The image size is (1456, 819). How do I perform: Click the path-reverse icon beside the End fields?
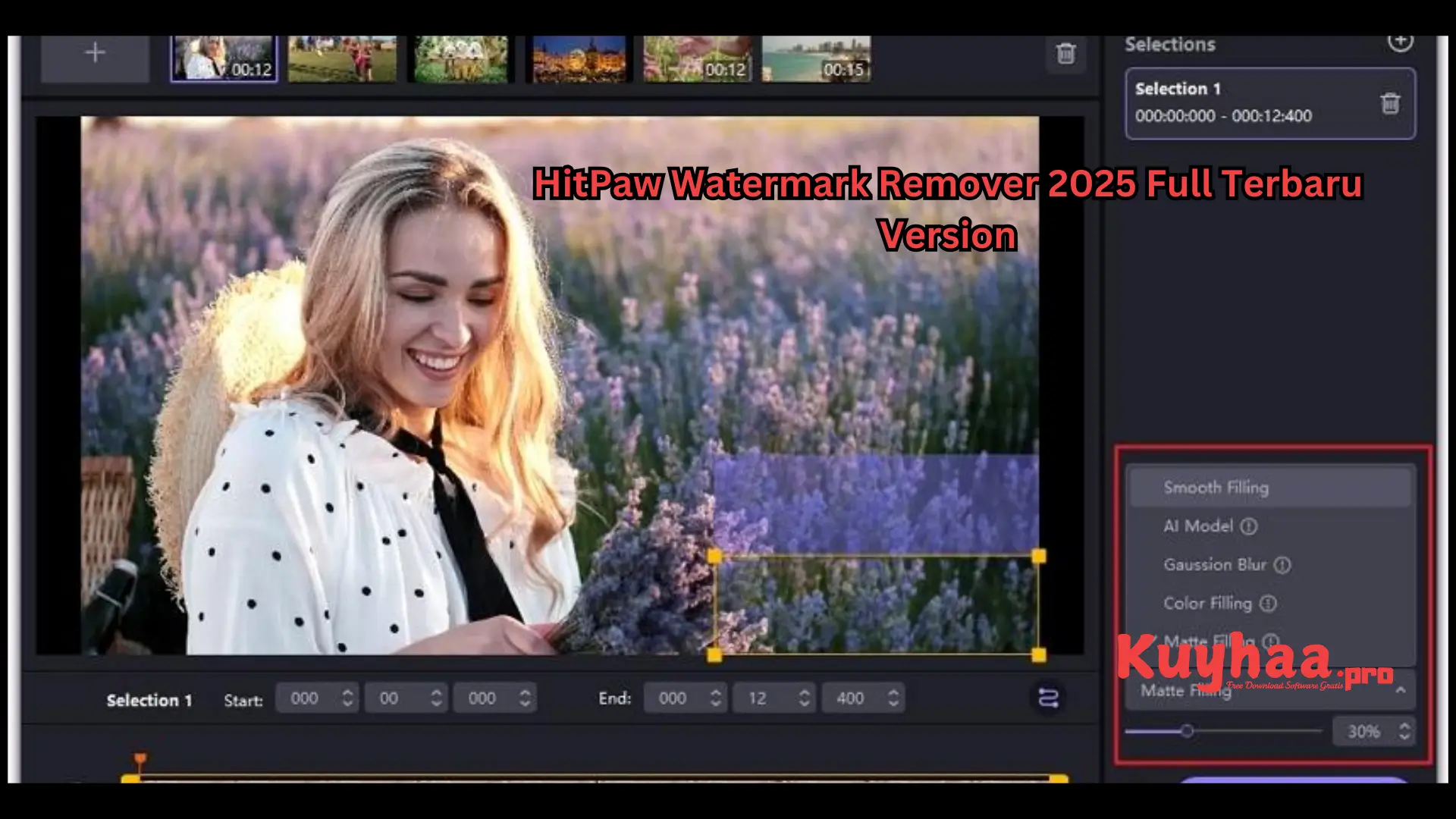pyautogui.click(x=1049, y=696)
